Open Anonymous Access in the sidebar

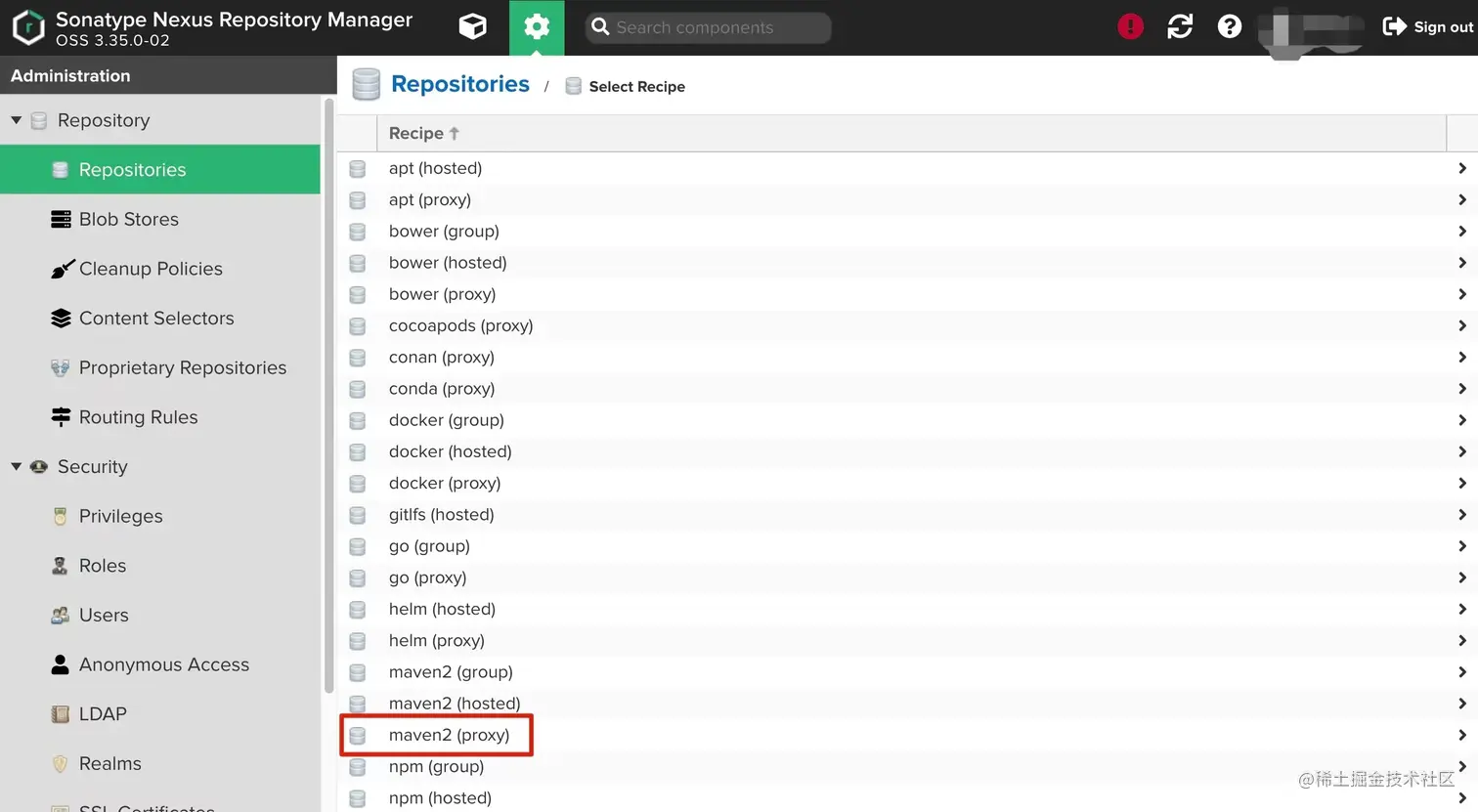160,664
